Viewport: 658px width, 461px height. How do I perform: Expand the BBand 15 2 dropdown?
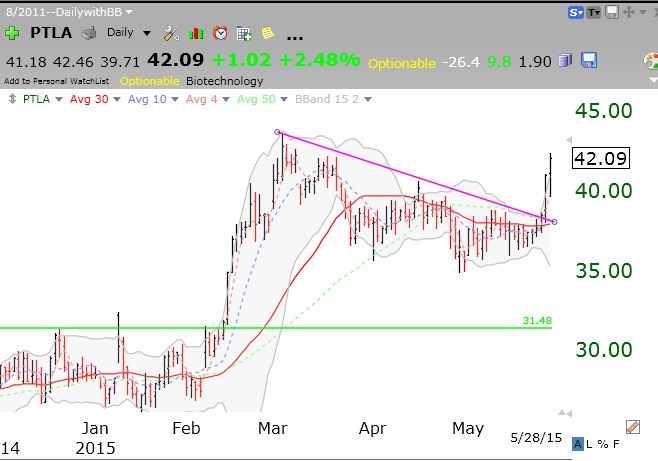click(x=368, y=99)
